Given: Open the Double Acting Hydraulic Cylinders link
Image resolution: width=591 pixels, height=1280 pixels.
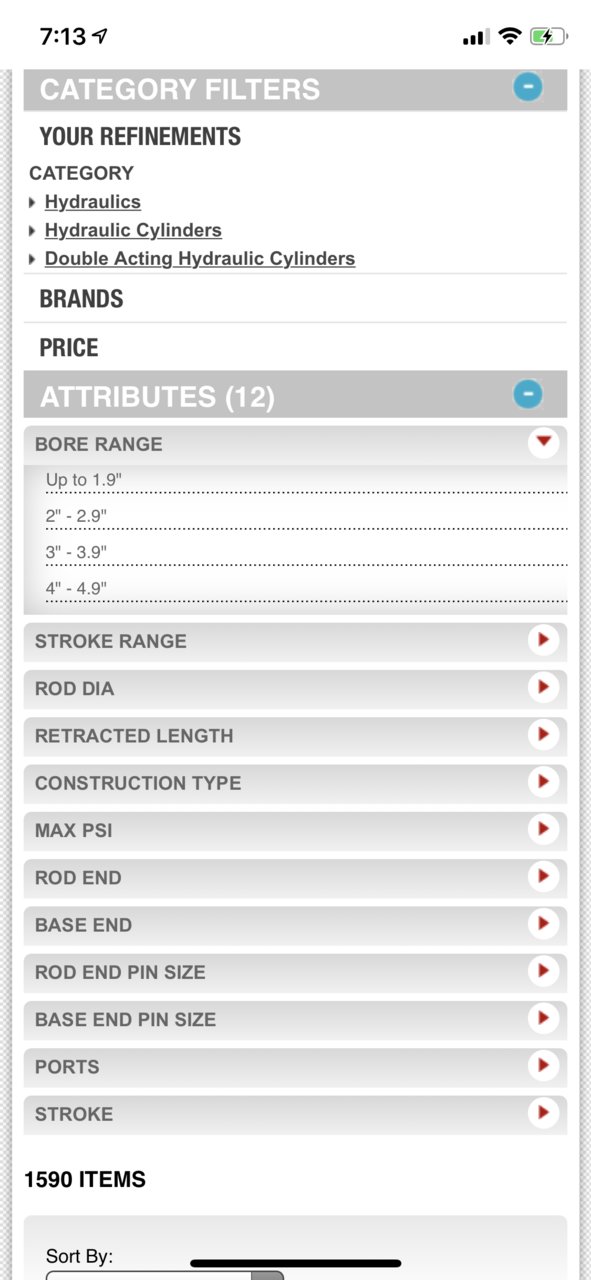Looking at the screenshot, I should [200, 258].
